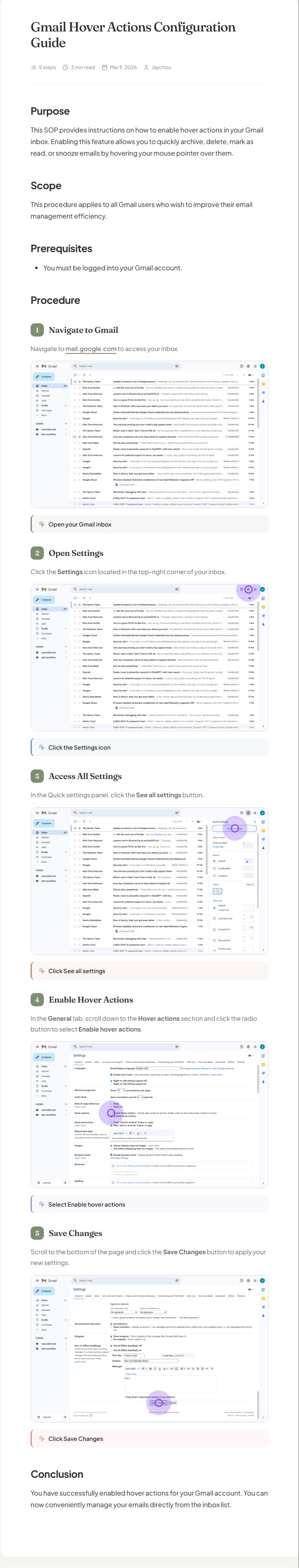The image size is (299, 1568).
Task: Open the step 4 Hover Actions screenshot
Action: click(150, 1114)
